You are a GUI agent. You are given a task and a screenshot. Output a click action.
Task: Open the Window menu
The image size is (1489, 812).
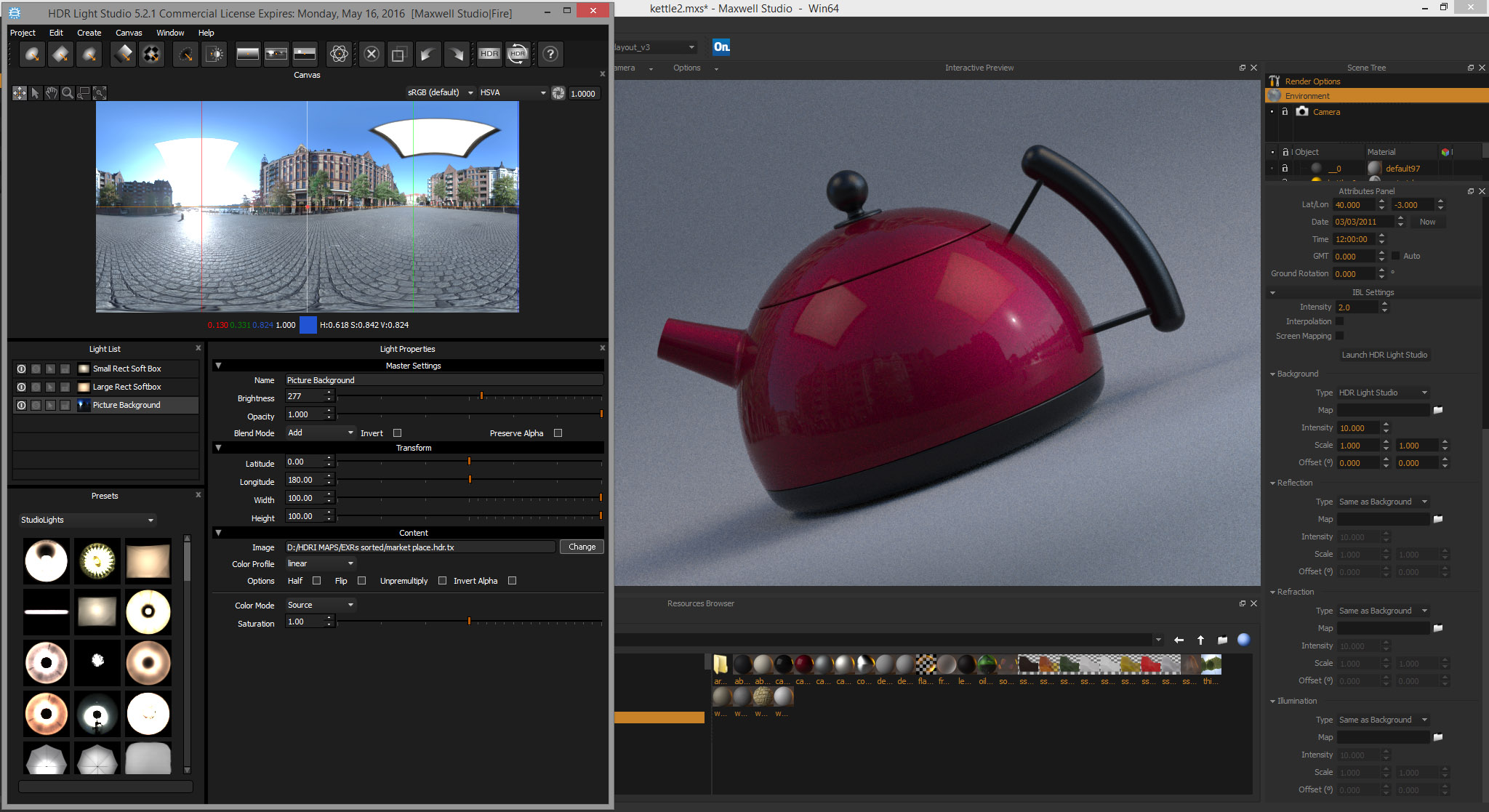point(170,33)
